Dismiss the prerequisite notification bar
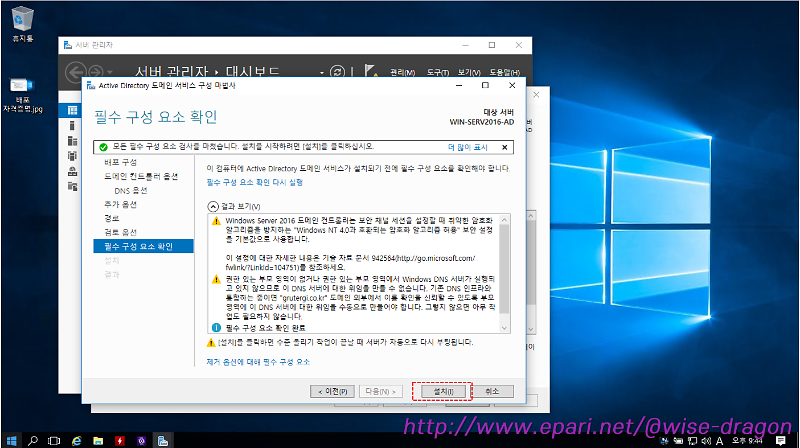800x448 pixels. (x=505, y=147)
